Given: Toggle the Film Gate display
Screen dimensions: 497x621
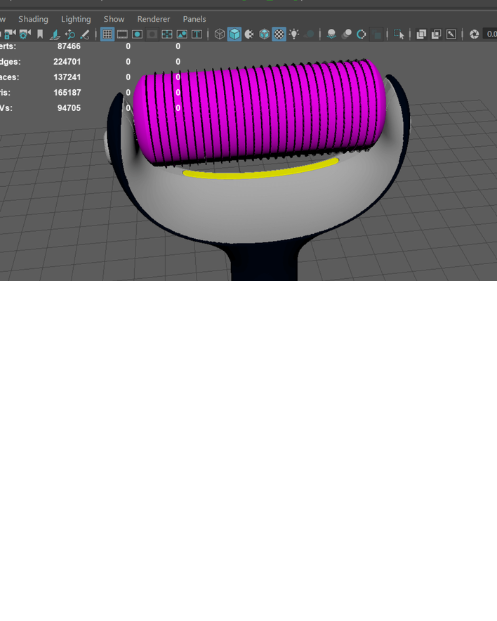Looking at the screenshot, I should (x=122, y=34).
